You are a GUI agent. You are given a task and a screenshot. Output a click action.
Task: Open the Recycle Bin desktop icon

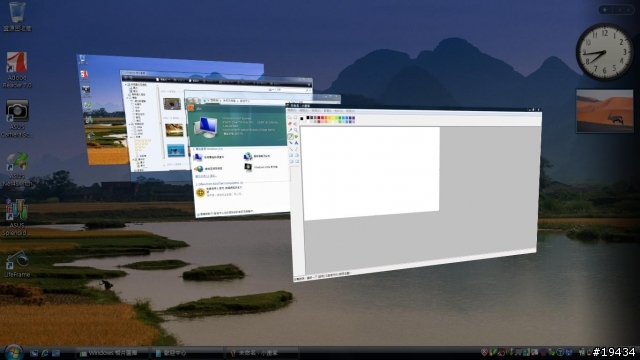point(17,16)
